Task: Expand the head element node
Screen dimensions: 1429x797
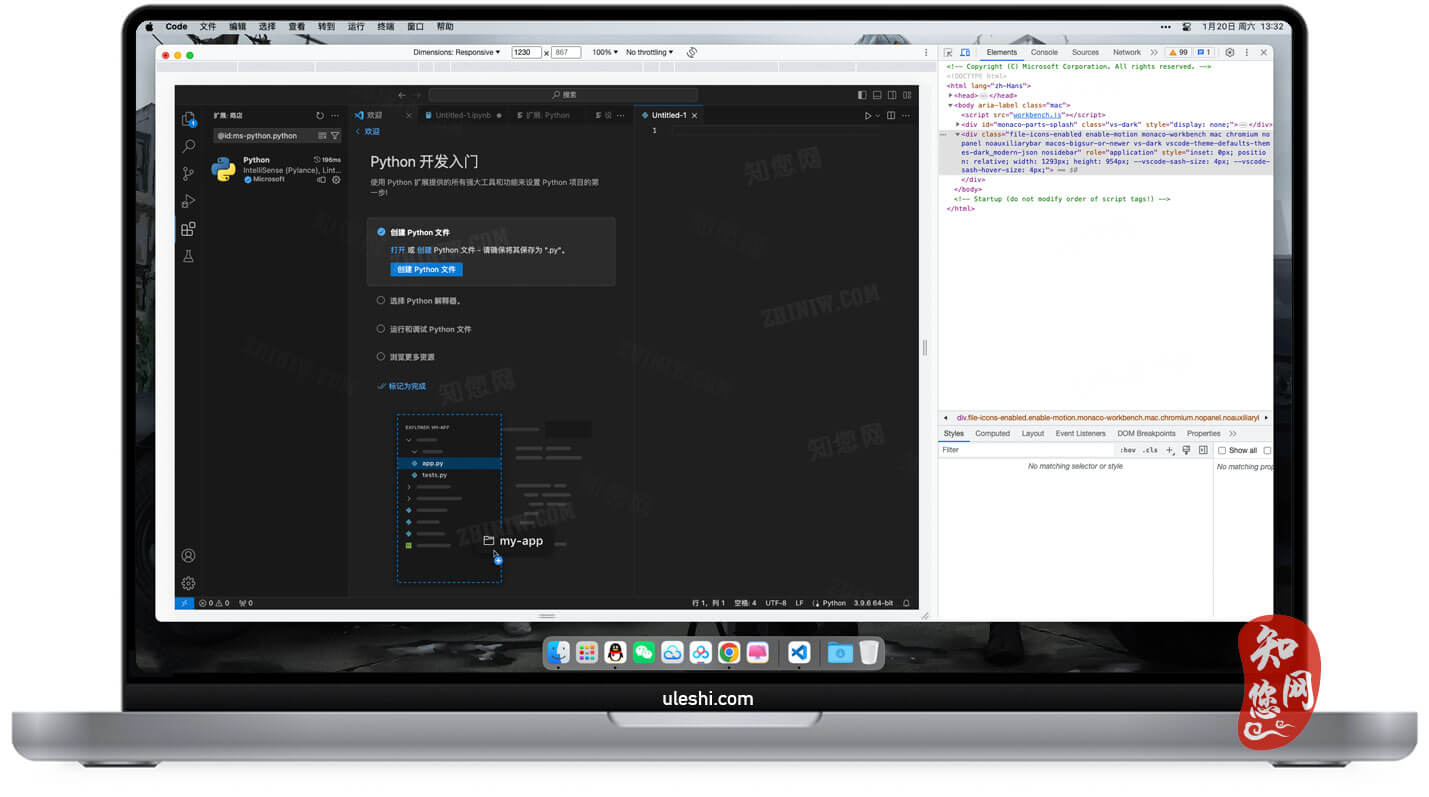Action: (951, 96)
